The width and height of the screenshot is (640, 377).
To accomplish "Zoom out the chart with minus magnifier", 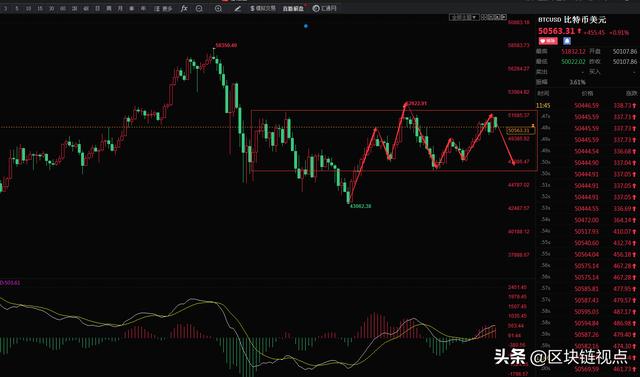I will (199, 8).
